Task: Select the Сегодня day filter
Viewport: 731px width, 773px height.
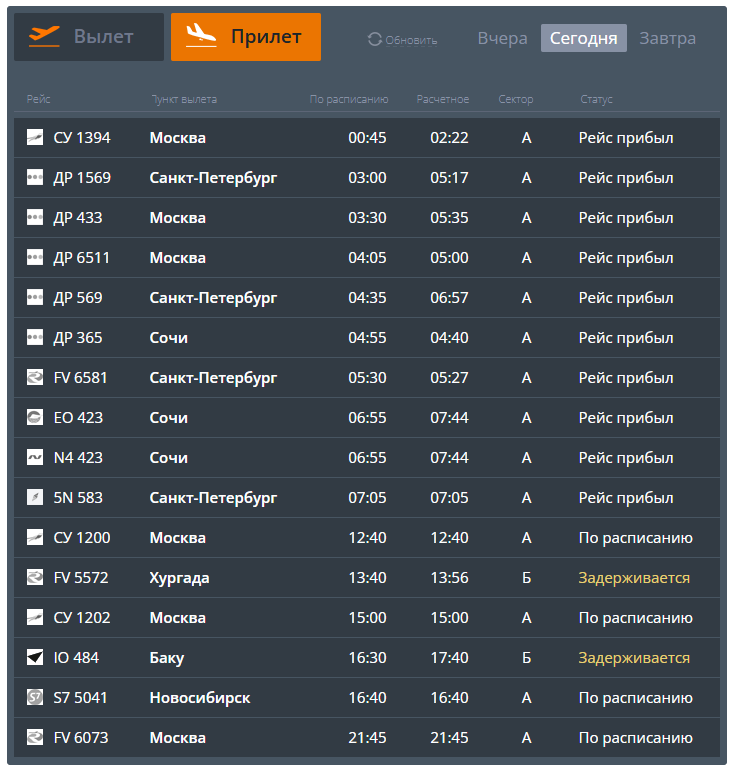Action: pos(583,39)
